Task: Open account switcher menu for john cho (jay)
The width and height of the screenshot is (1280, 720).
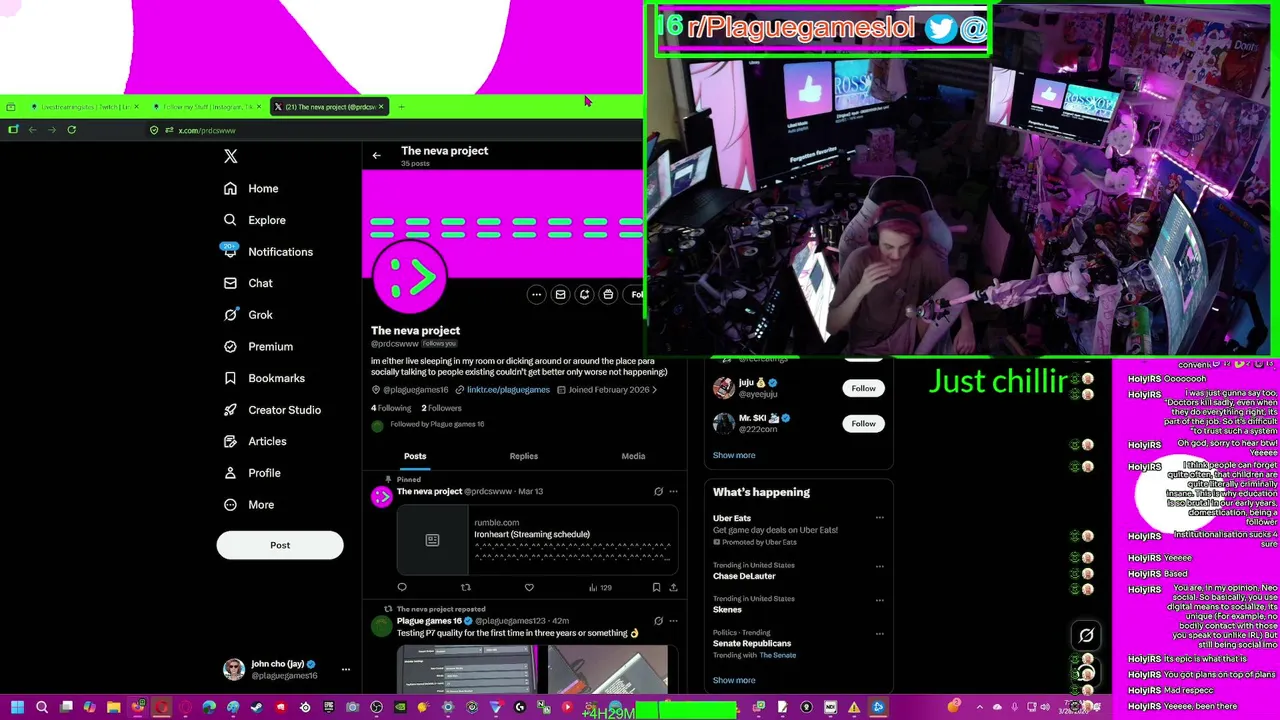Action: pos(346,669)
